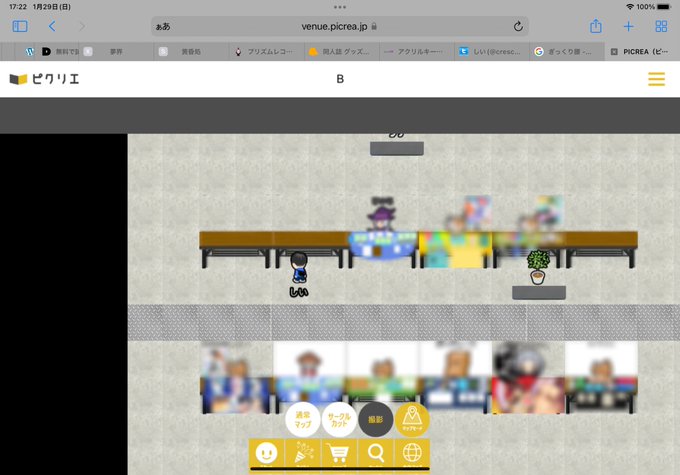Tap the Wi-Fi status icon
Viewport: 680px width, 475px height.
630,7
